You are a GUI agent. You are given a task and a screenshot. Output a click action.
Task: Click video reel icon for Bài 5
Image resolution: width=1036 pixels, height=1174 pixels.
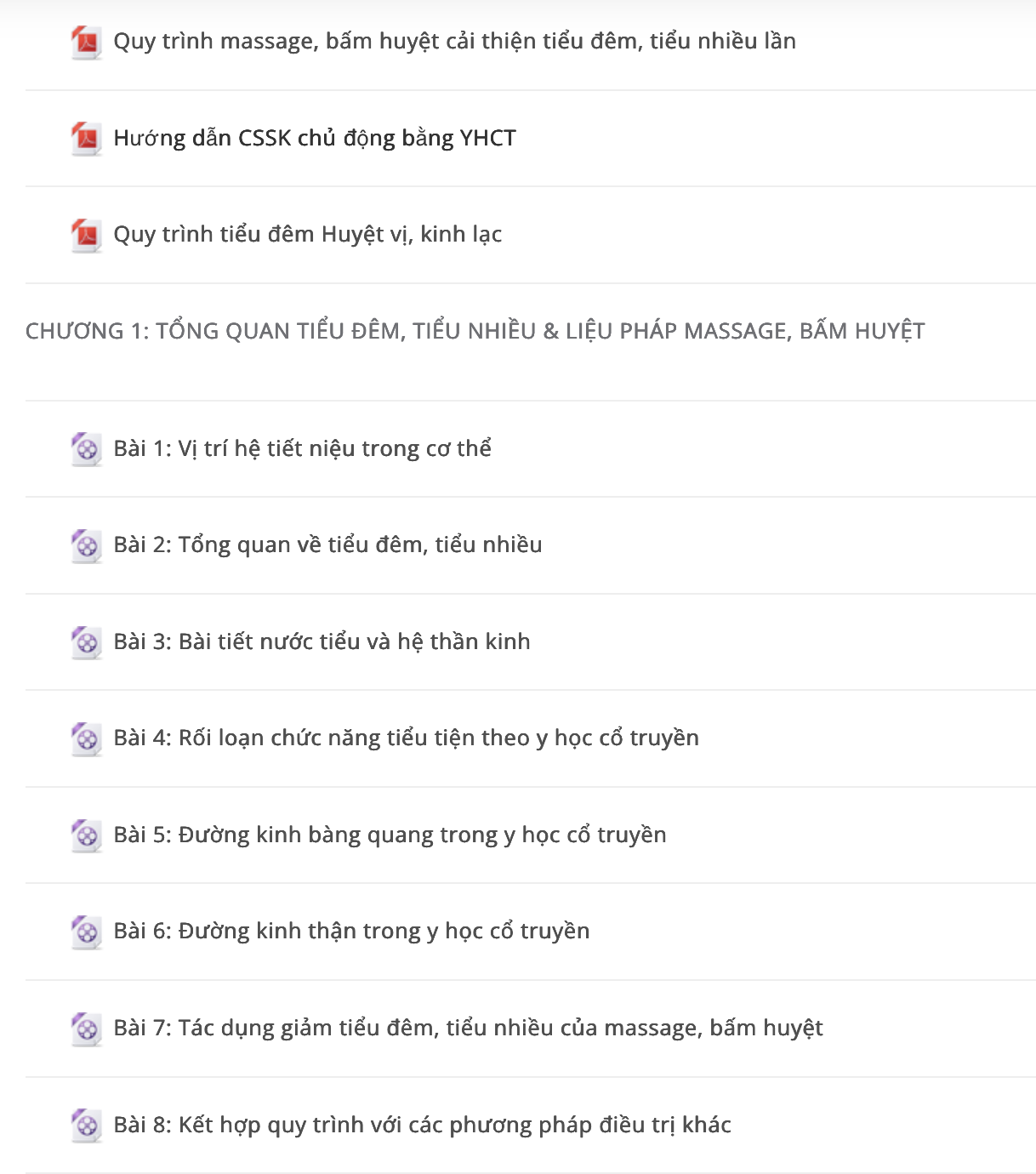click(x=87, y=835)
